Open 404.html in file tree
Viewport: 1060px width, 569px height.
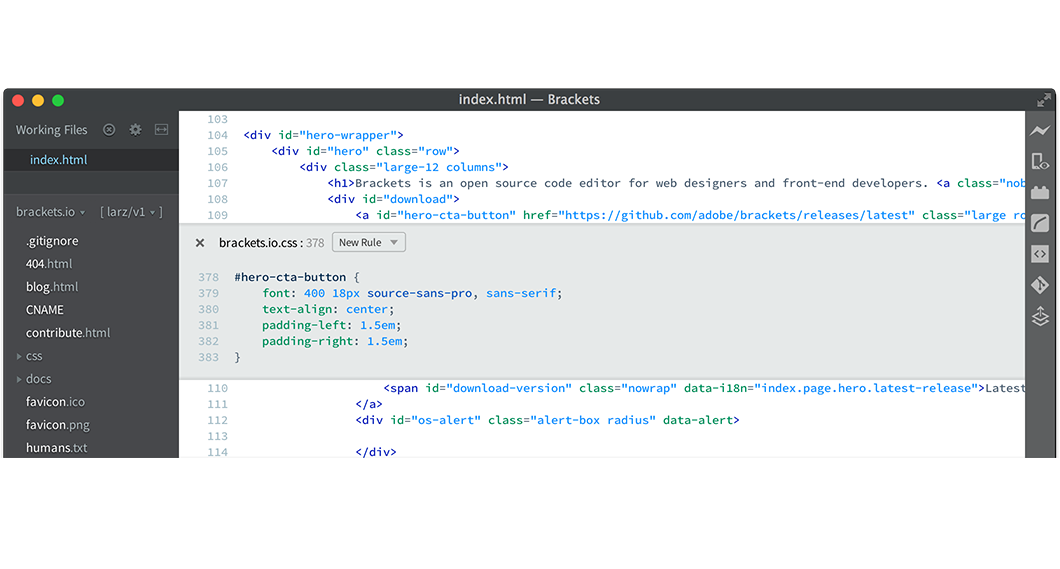pos(49,264)
